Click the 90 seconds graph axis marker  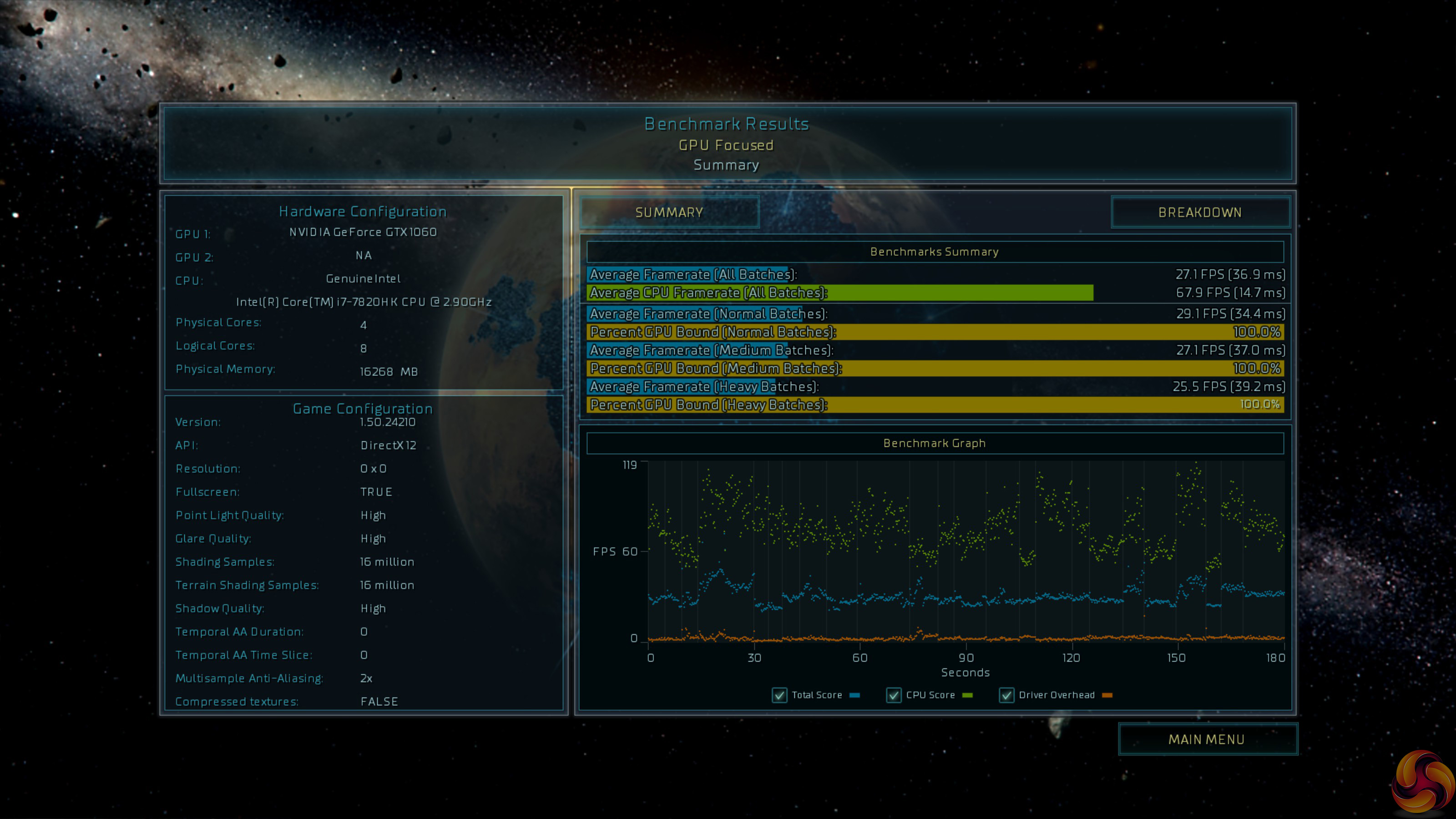(966, 658)
